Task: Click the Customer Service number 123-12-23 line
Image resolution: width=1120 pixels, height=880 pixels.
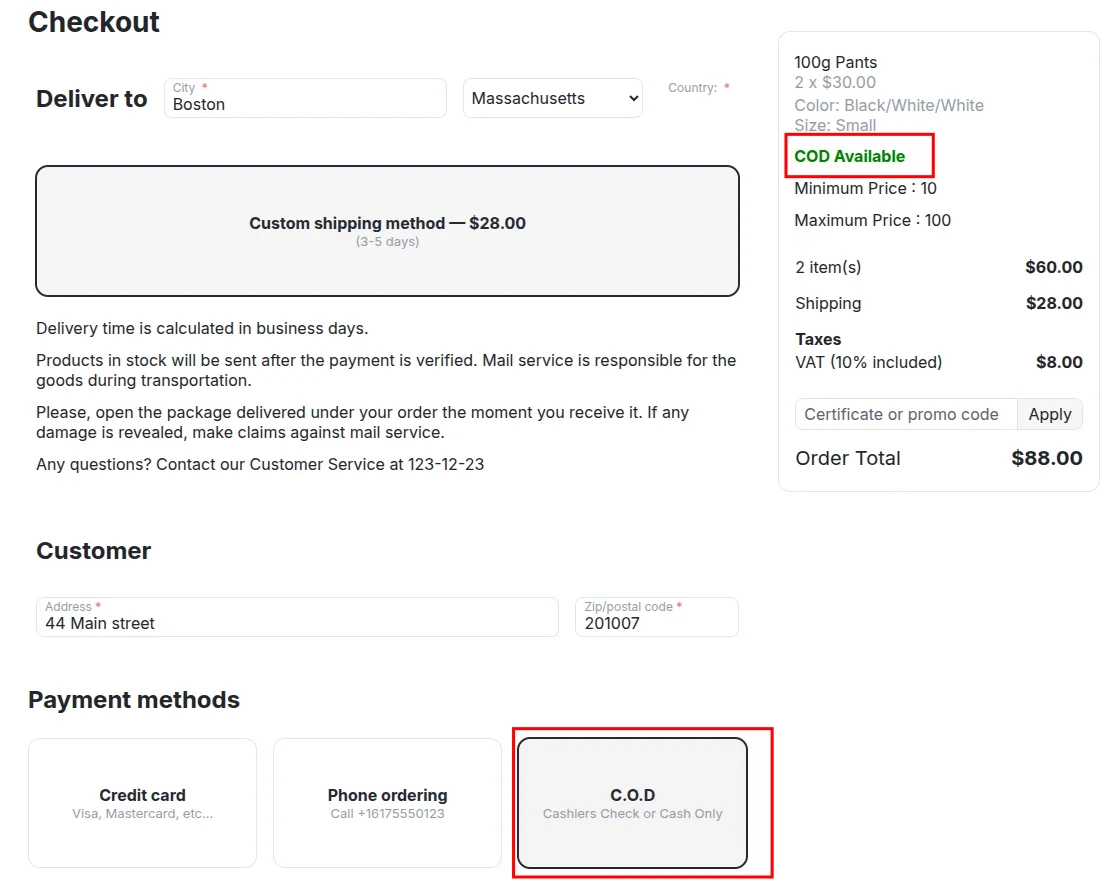Action: tap(260, 464)
